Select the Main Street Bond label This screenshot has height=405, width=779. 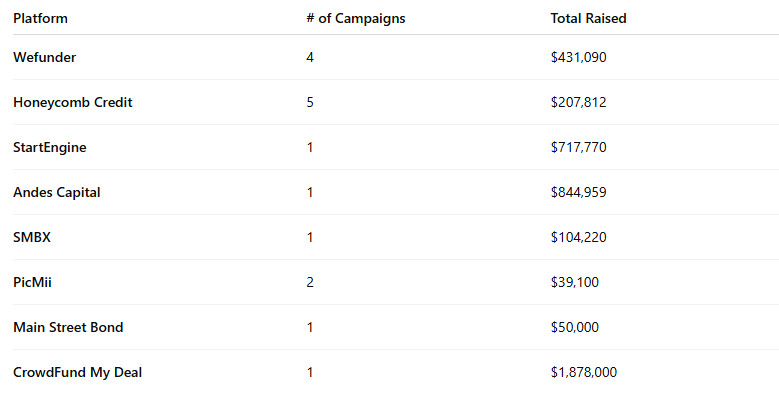(x=68, y=327)
